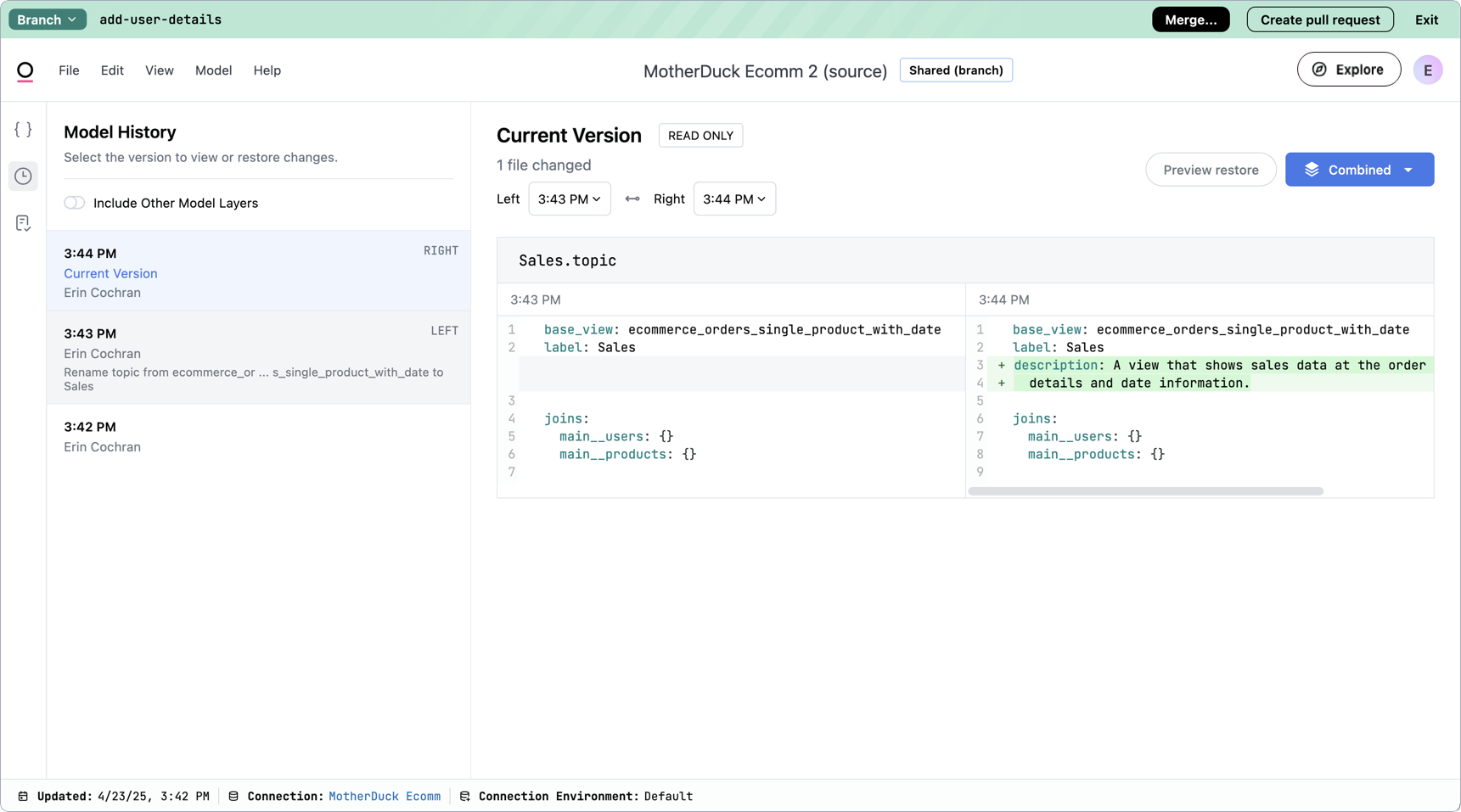Click the layers icon on Combined button

(1312, 170)
